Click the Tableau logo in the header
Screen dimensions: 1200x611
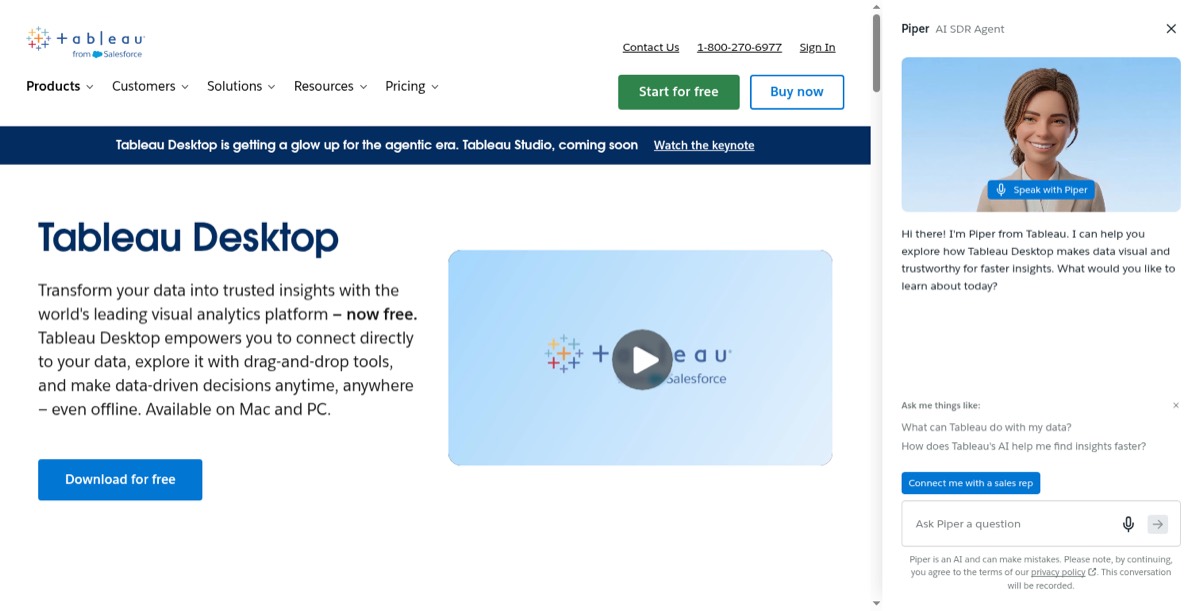click(85, 43)
